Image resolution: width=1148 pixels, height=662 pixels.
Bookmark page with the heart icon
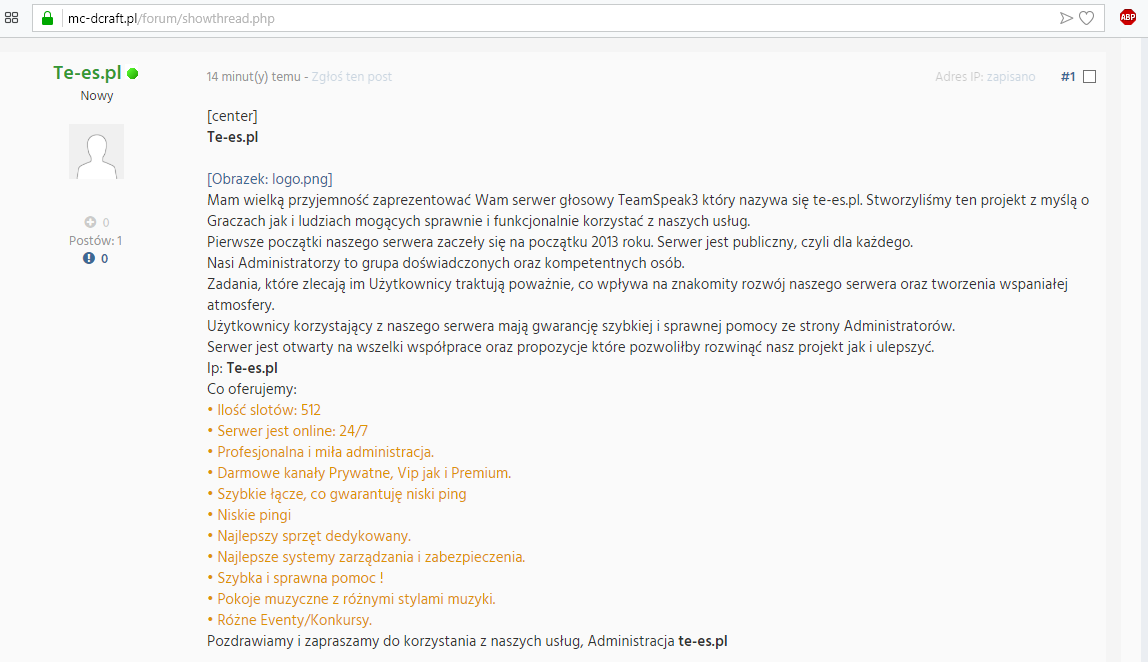(1086, 18)
